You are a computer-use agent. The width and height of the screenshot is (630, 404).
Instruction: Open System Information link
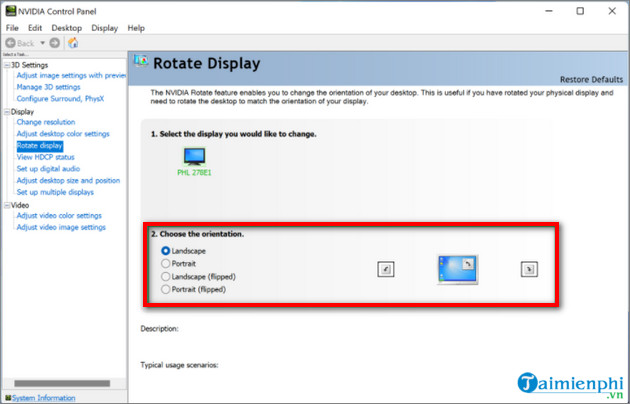(x=43, y=398)
